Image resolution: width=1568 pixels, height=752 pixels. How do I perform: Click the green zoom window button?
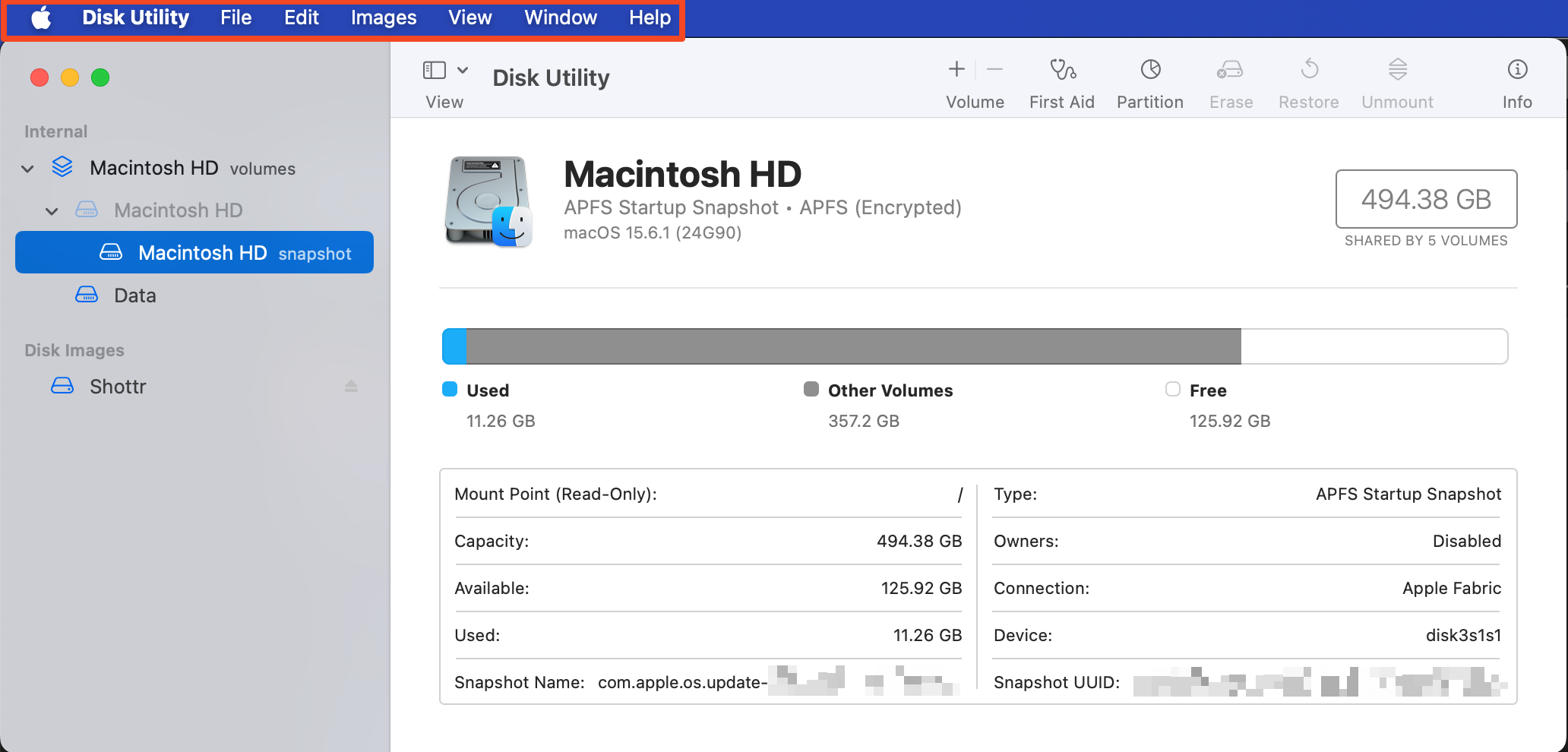100,77
